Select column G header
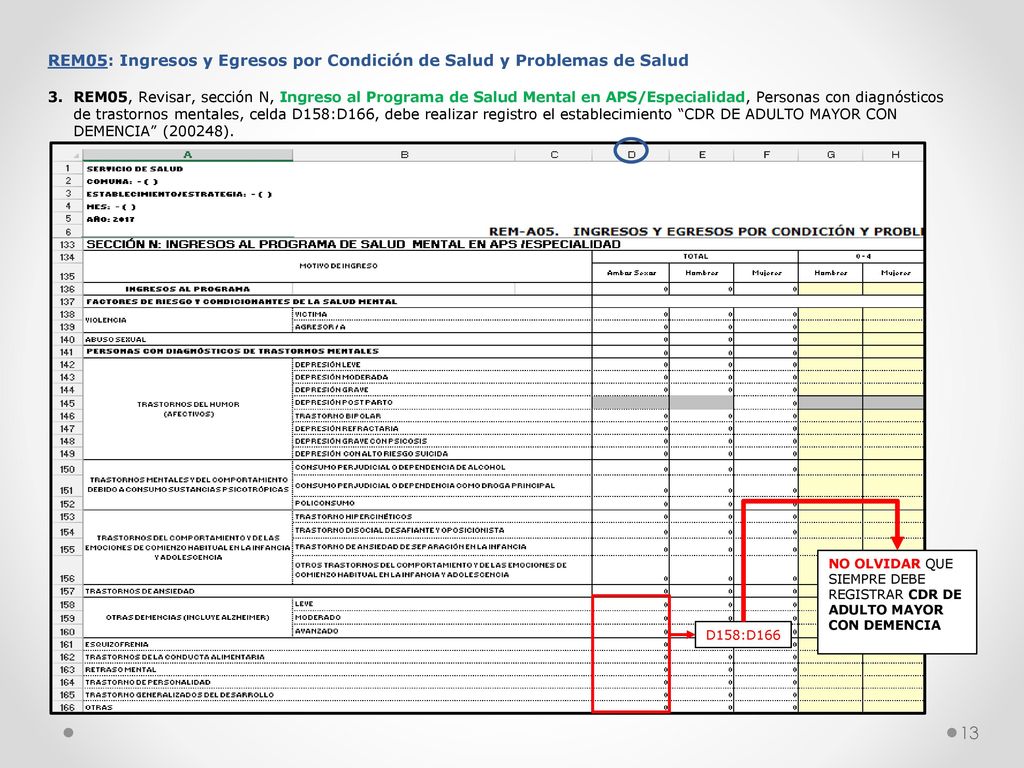1024x768 pixels. click(831, 155)
